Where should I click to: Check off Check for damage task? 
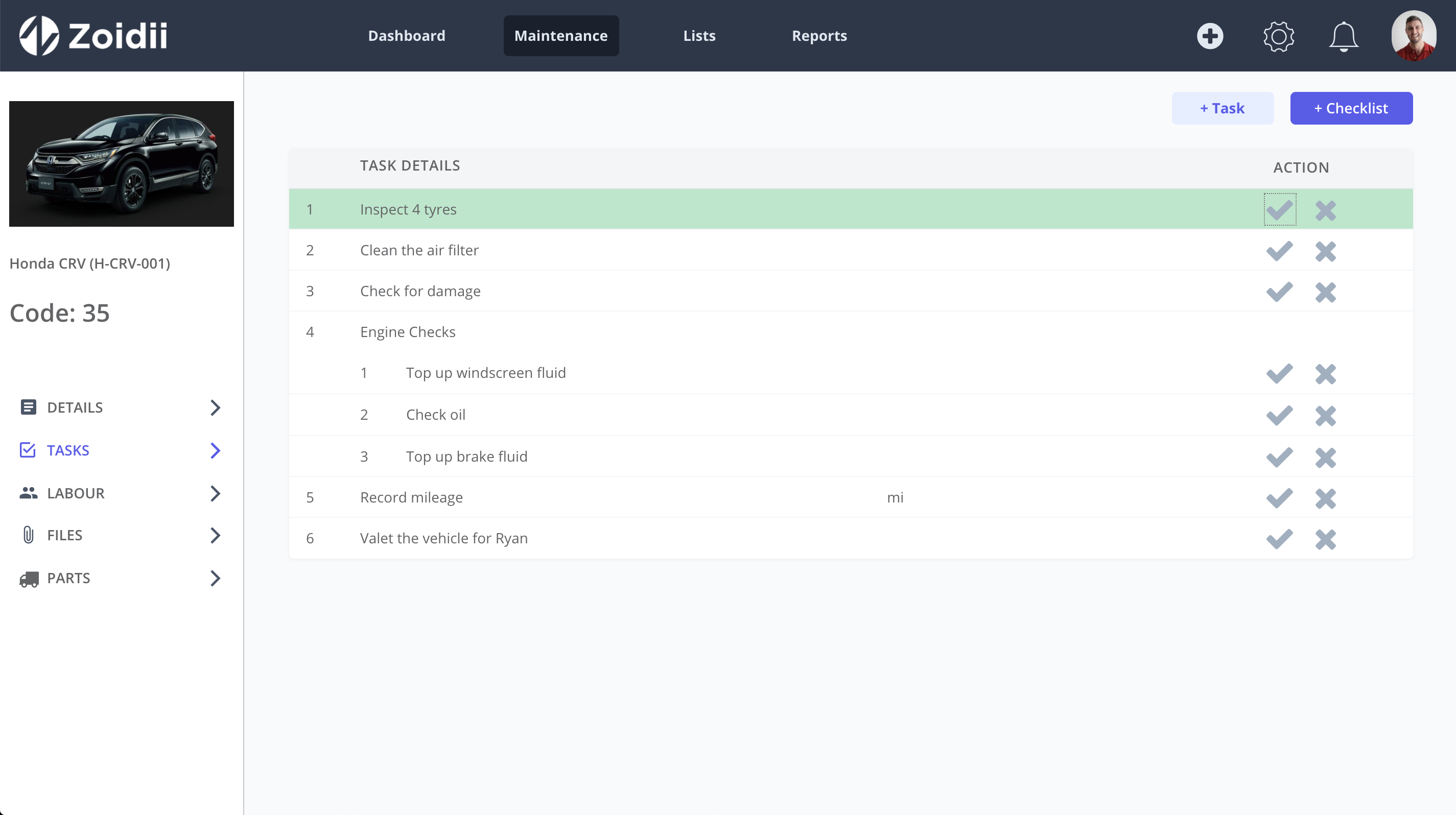click(x=1280, y=292)
